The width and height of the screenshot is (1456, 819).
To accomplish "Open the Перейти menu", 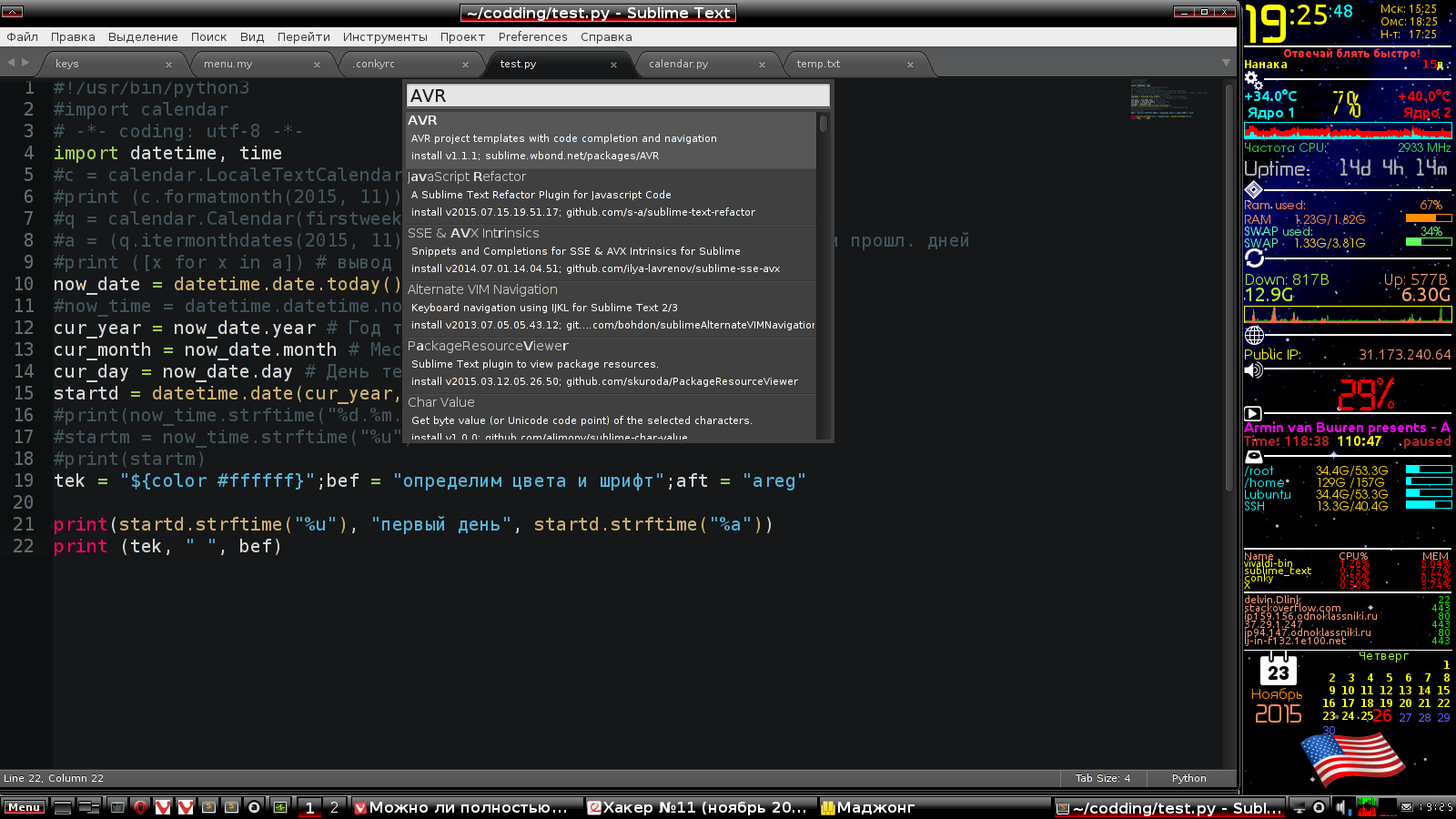I will point(304,37).
